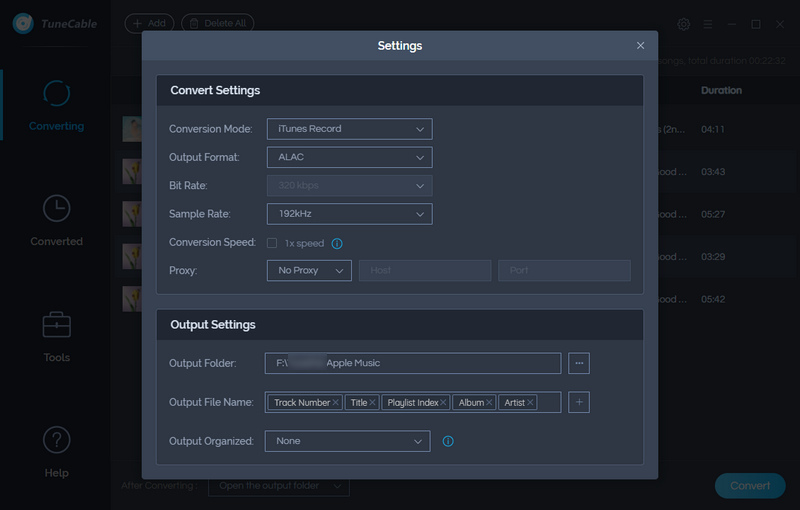Open the After Converting dropdown
The image size is (800, 510).
[279, 486]
